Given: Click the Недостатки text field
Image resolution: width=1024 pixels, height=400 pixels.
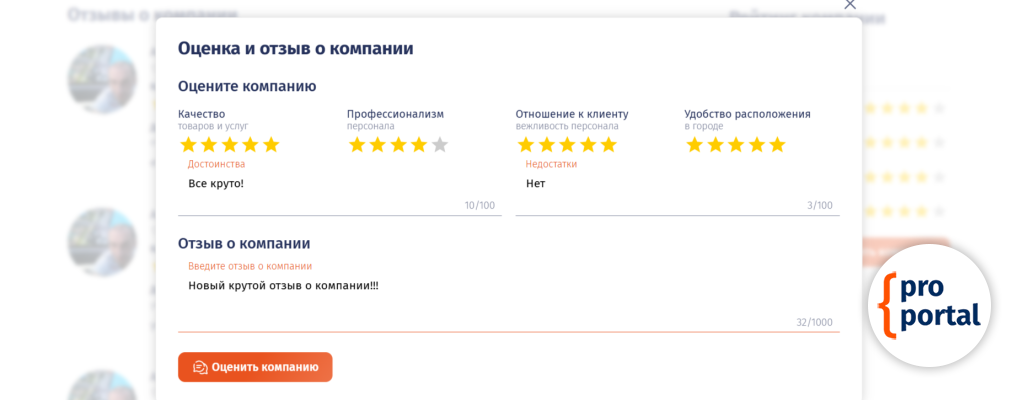Looking at the screenshot, I should point(660,185).
